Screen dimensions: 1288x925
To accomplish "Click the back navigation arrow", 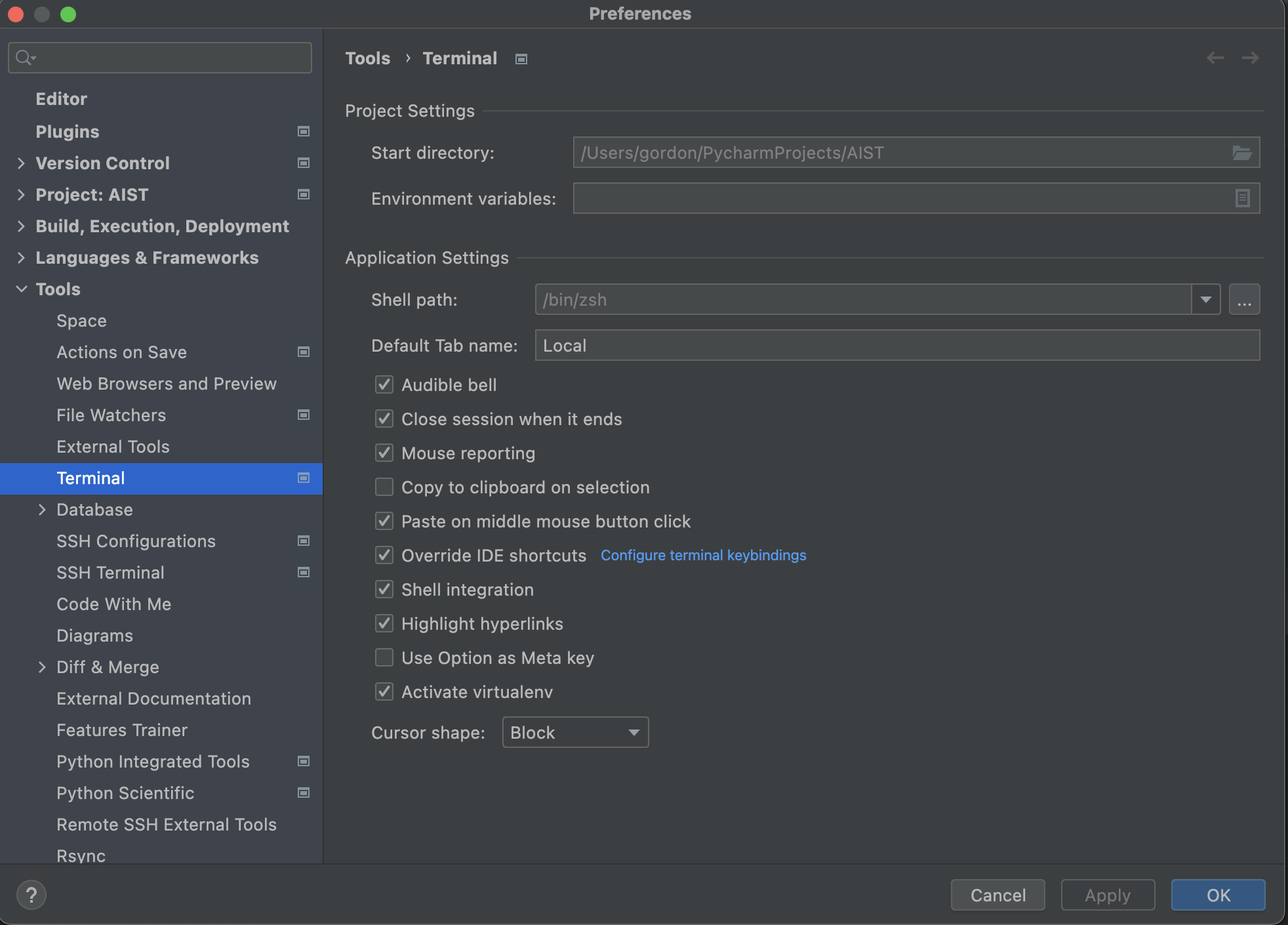I will pos(1215,58).
